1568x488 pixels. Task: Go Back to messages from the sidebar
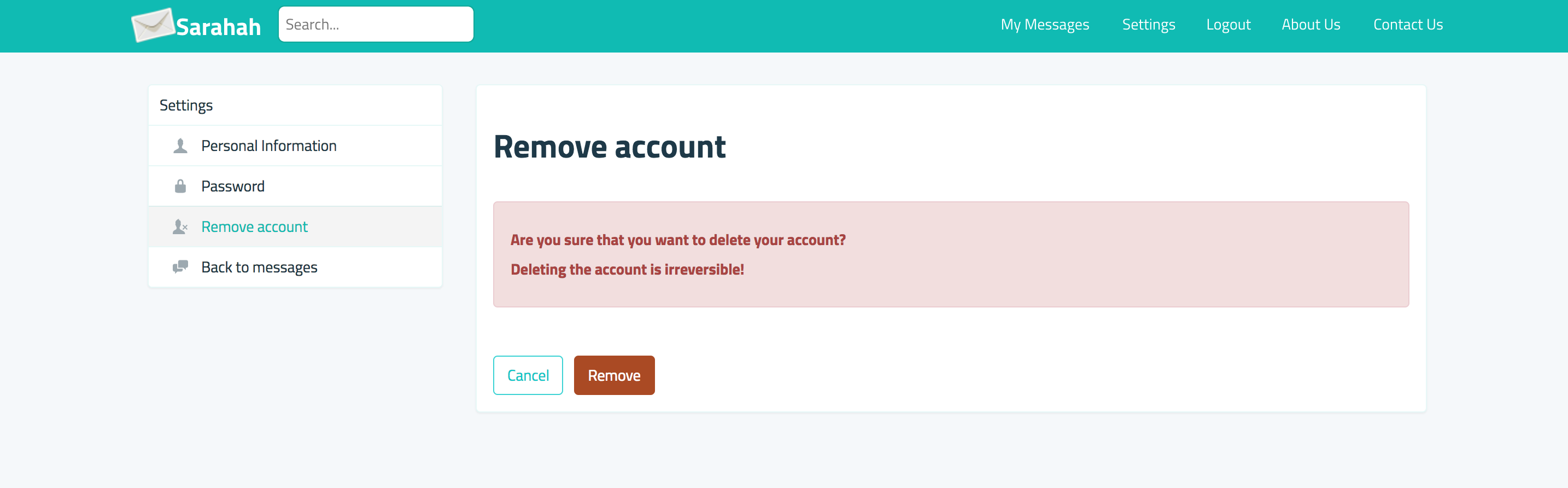tap(295, 267)
